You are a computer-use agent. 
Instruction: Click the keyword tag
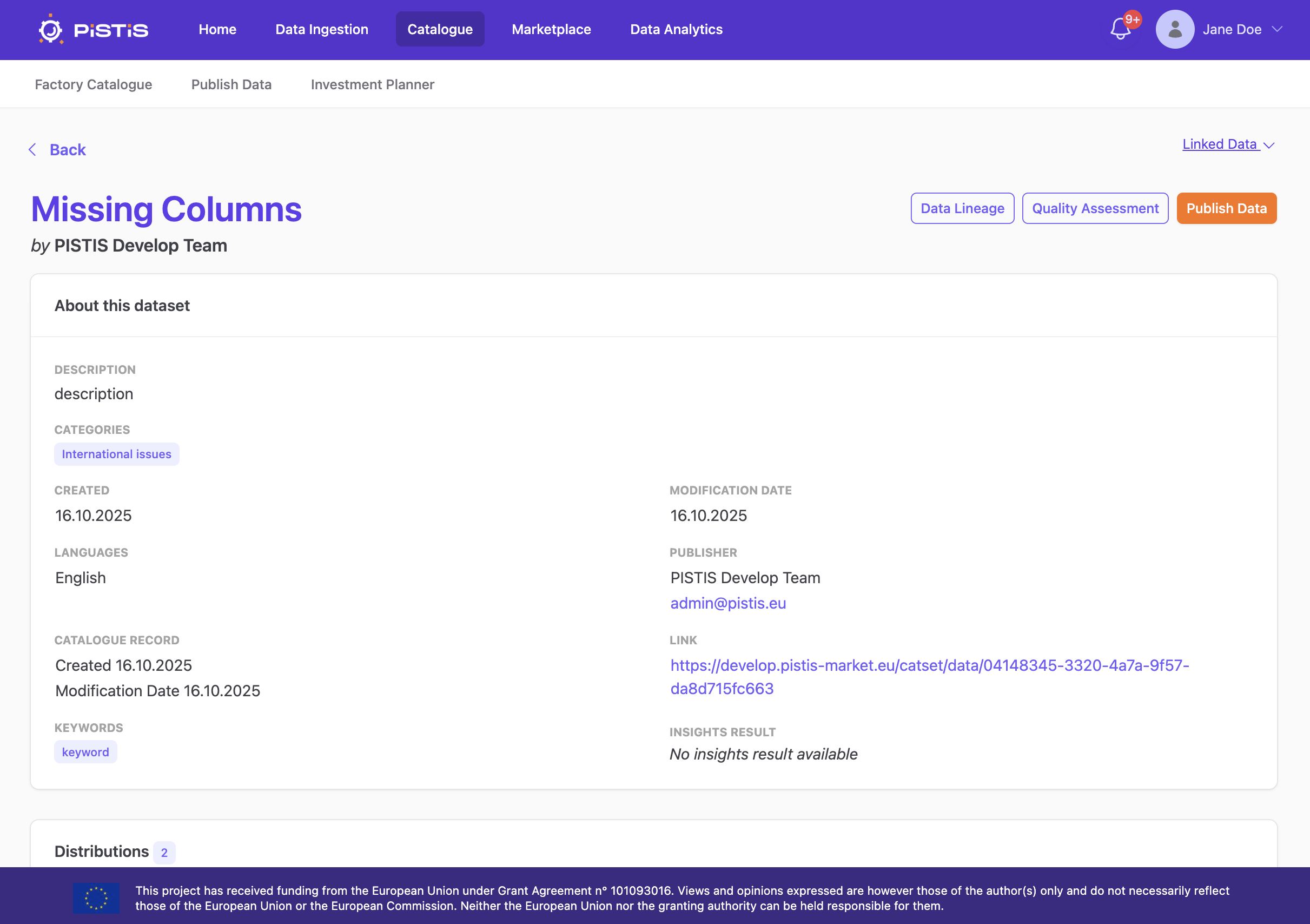(x=85, y=752)
